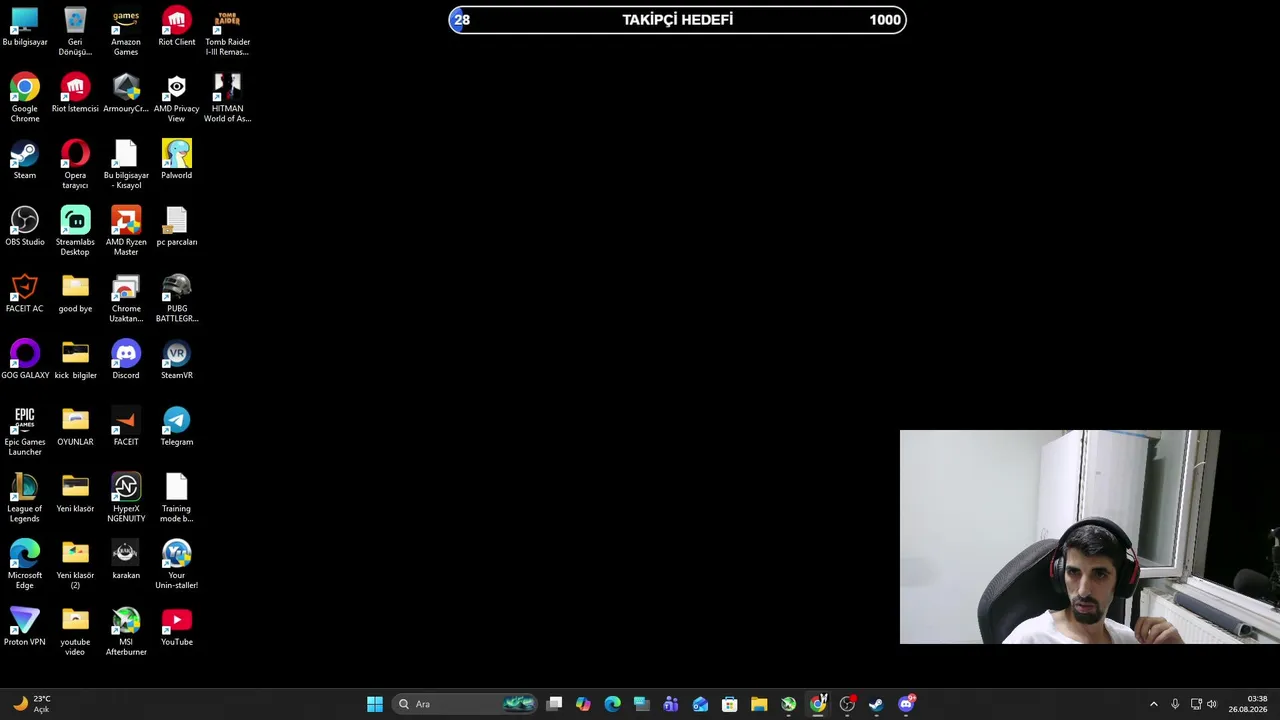Open network settings tray icon
1280x720 pixels.
[x=1196, y=704]
